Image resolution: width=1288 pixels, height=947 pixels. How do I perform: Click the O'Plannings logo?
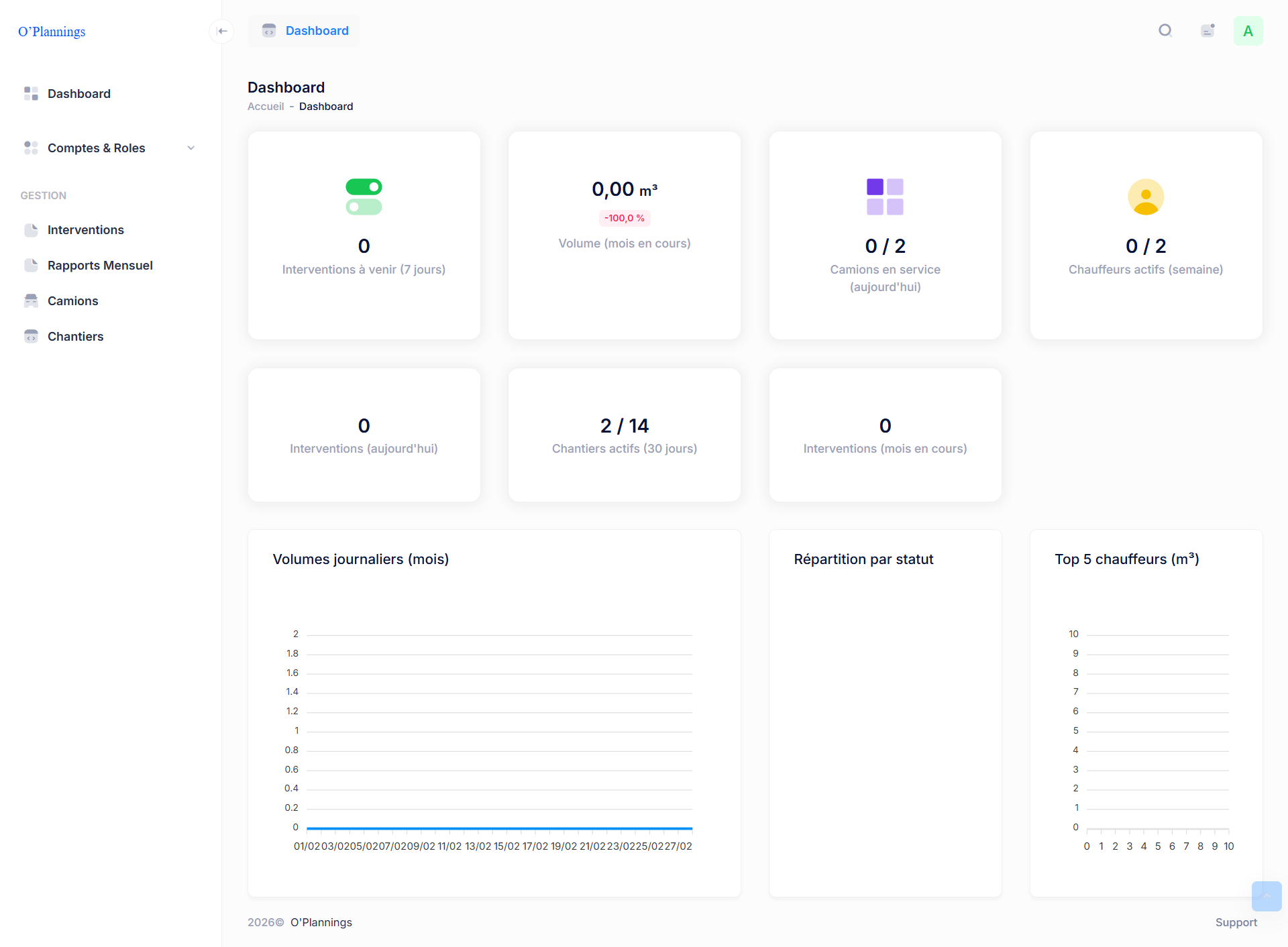click(x=52, y=32)
